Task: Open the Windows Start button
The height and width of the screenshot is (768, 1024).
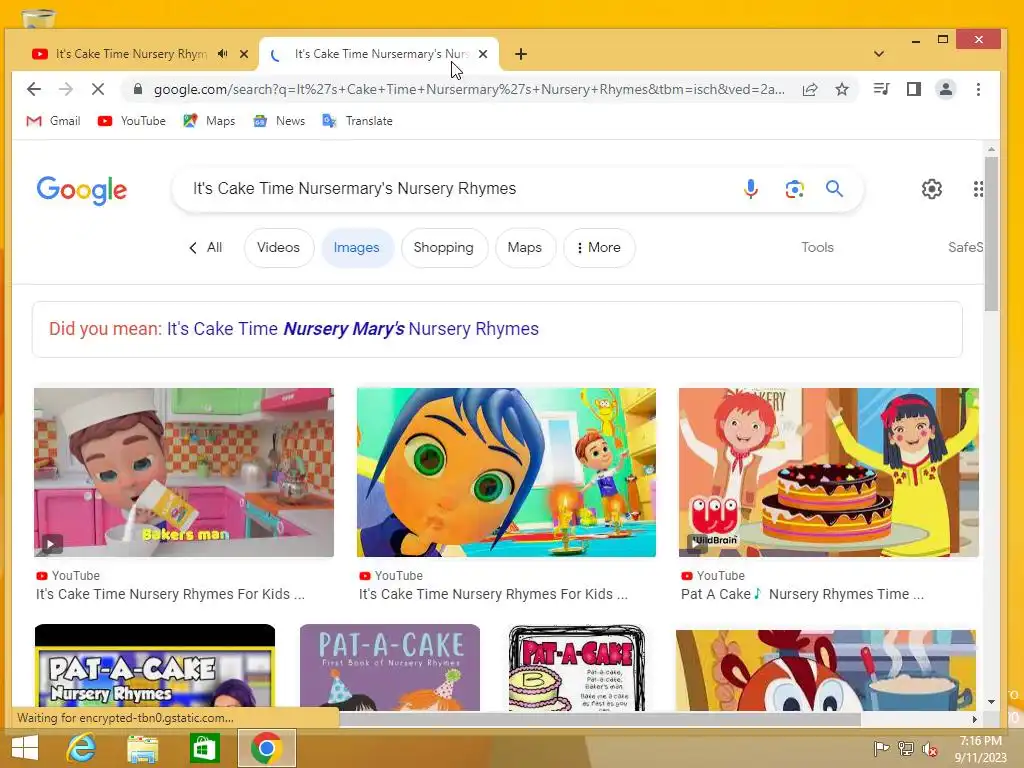Action: tap(25, 748)
